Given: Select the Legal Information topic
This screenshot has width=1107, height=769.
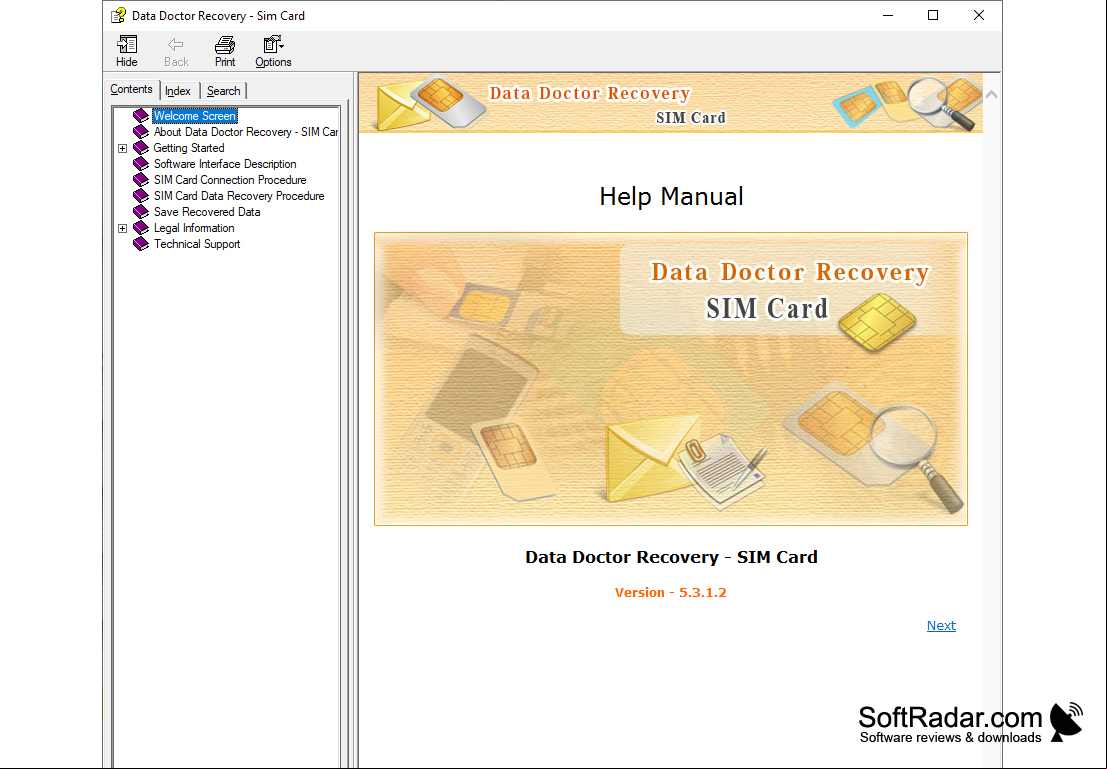Looking at the screenshot, I should click(x=193, y=228).
